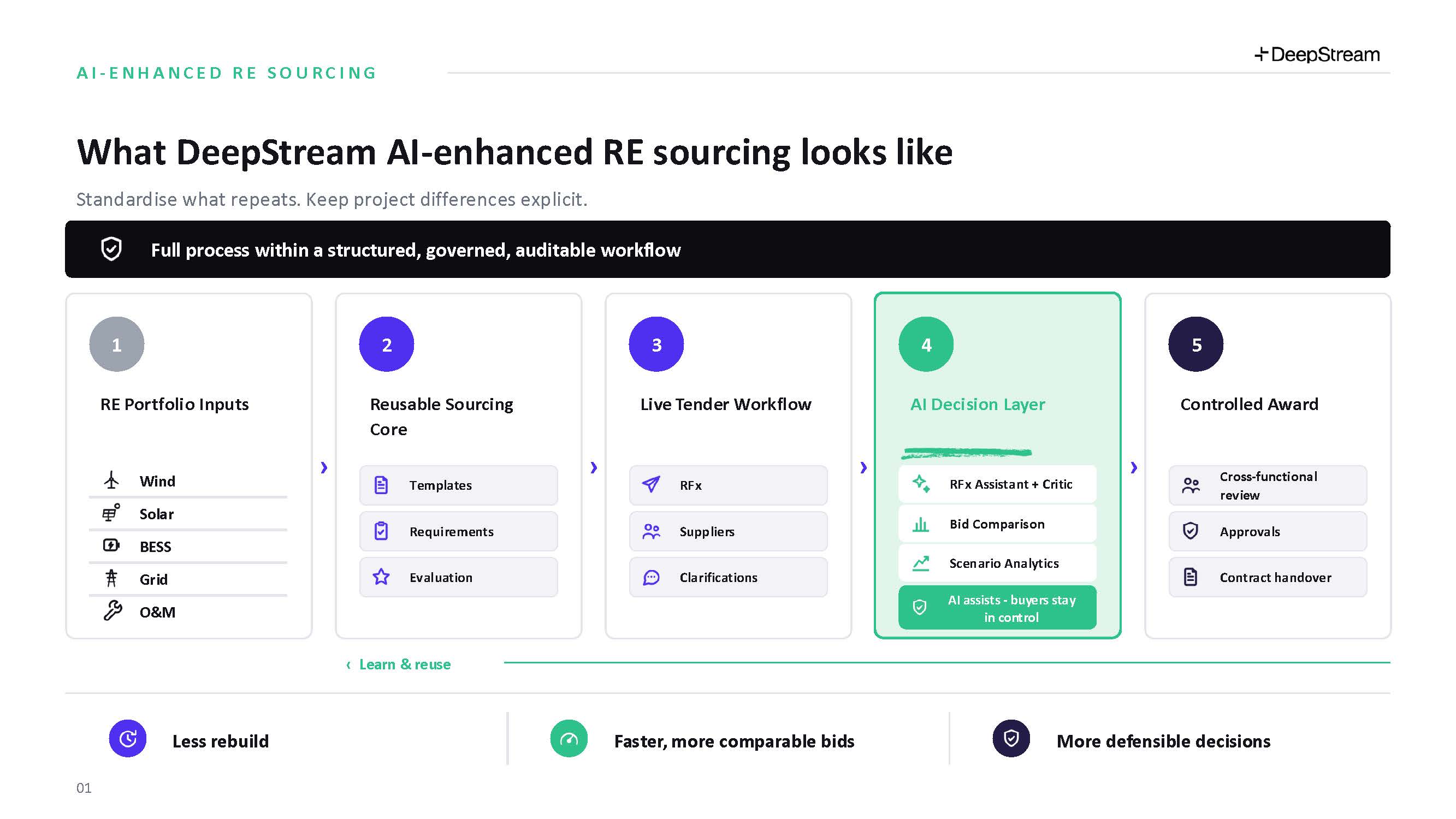Image resolution: width=1456 pixels, height=819 pixels.
Task: Click the Scenario Analytics trend icon
Action: (921, 563)
